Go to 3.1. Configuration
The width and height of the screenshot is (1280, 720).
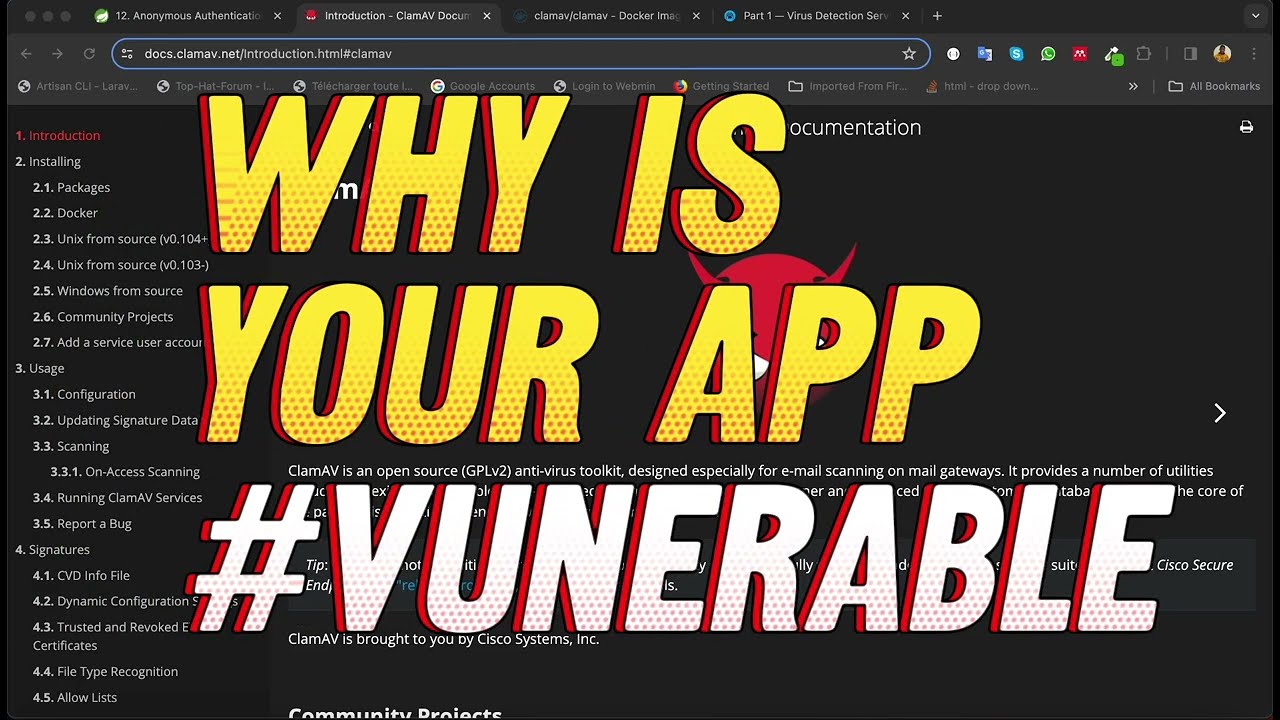84,394
